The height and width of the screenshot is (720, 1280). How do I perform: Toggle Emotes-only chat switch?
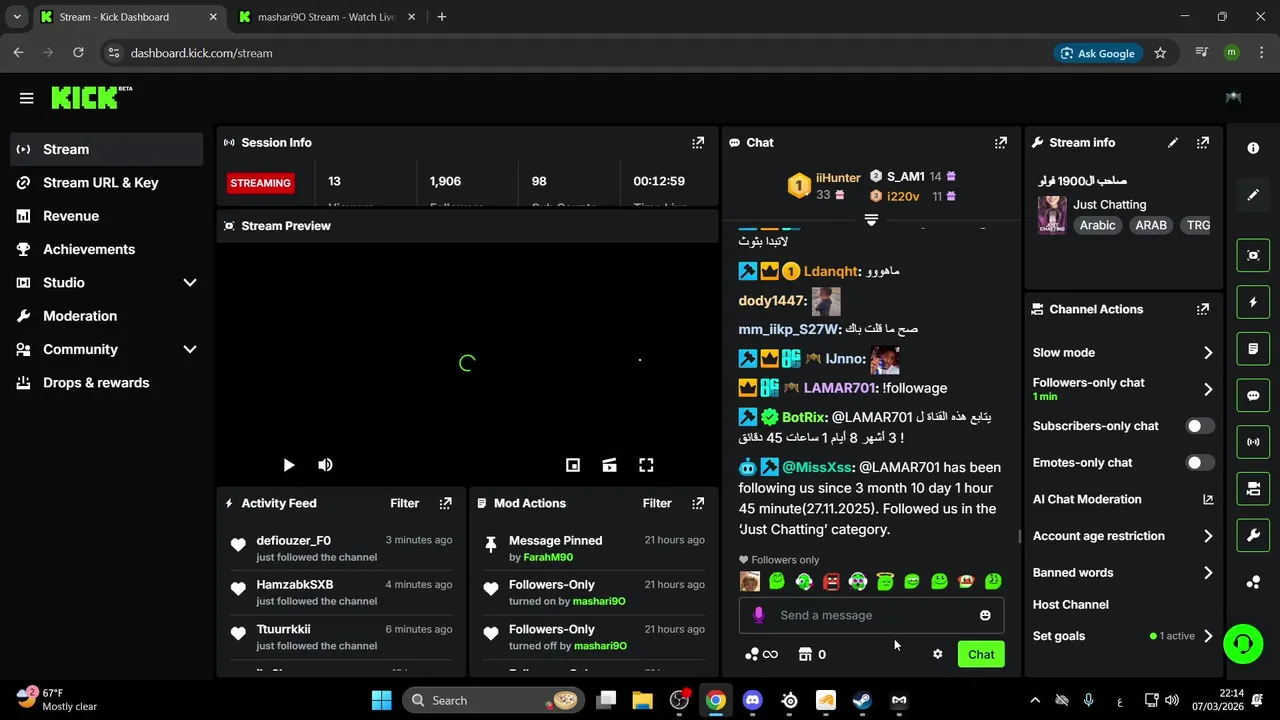(x=1200, y=463)
